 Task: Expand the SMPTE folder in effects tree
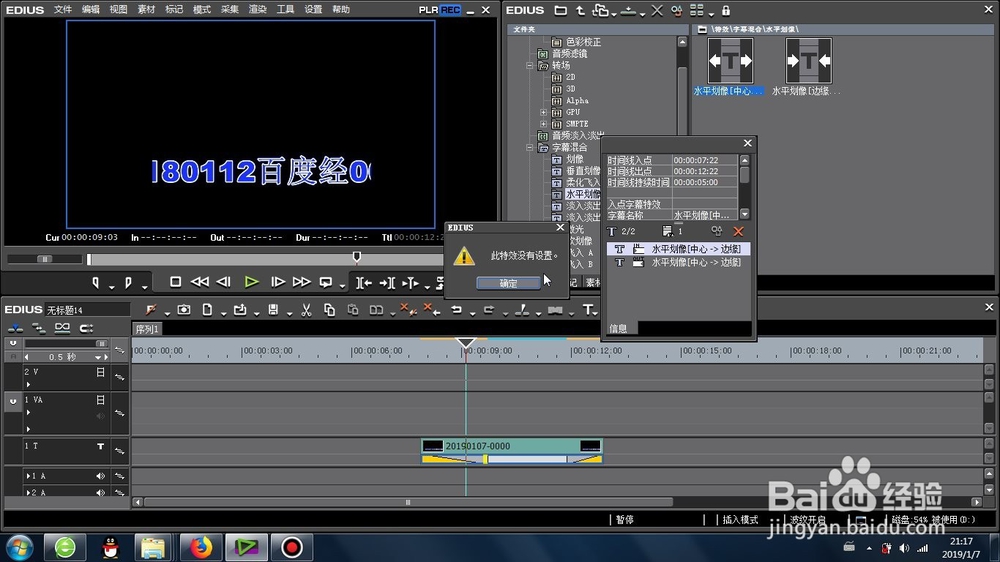(x=543, y=124)
